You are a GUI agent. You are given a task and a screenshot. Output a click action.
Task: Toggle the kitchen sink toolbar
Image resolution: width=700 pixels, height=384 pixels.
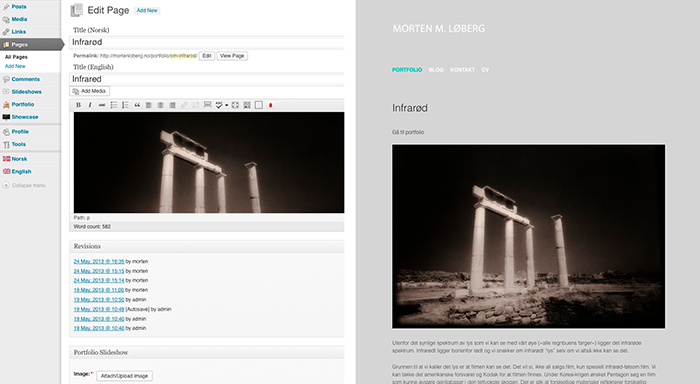[247, 105]
